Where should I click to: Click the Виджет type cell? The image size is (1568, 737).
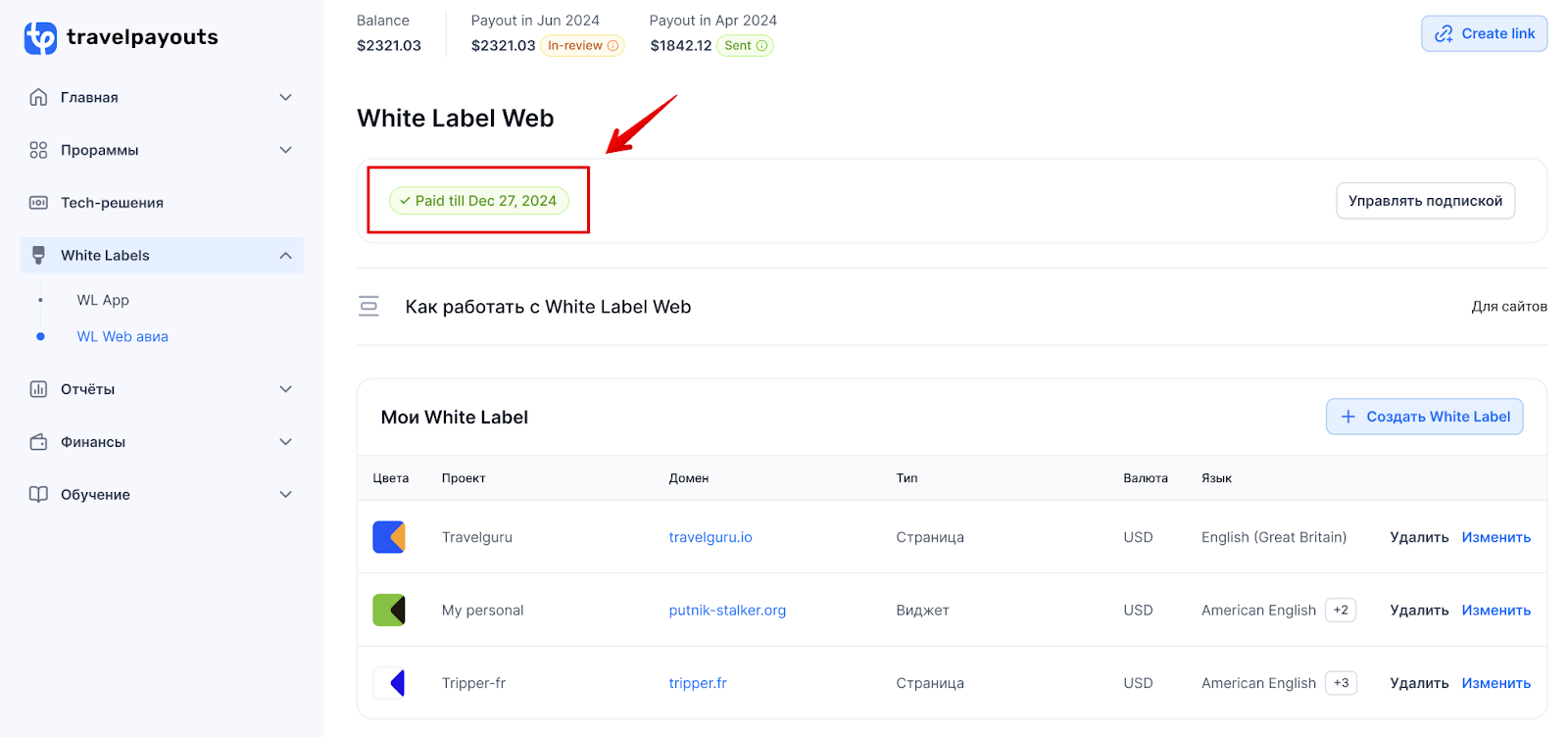922,610
